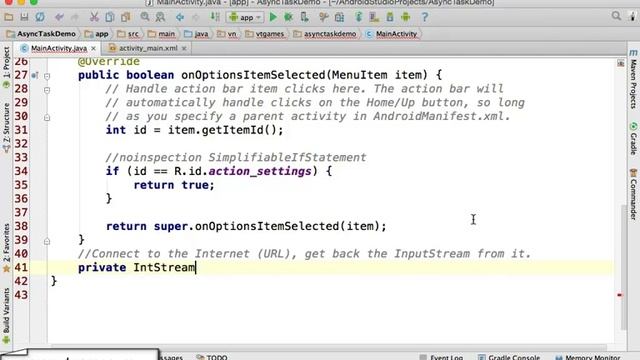Image resolution: width=640 pixels, height=360 pixels.
Task: Select AsyncTaskDemo in the breadcrumb bar
Action: coord(41,34)
